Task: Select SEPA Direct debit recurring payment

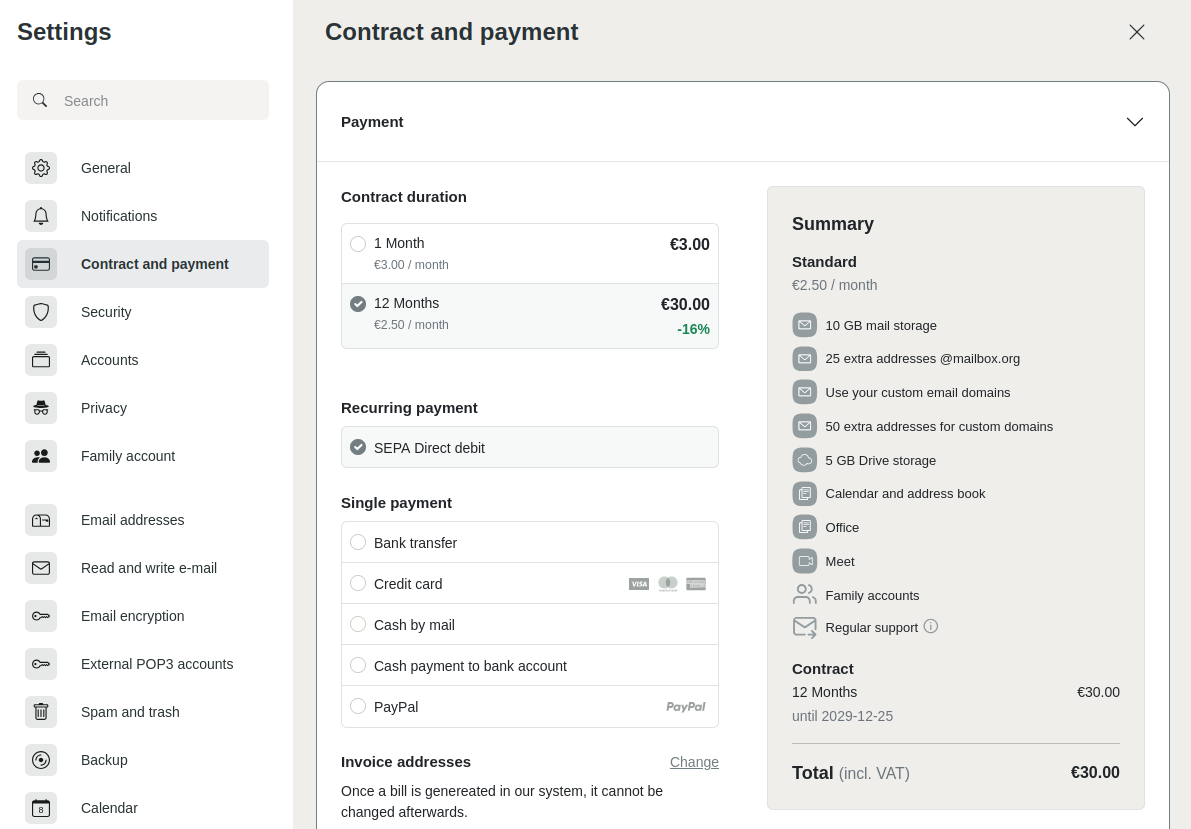Action: [x=358, y=447]
